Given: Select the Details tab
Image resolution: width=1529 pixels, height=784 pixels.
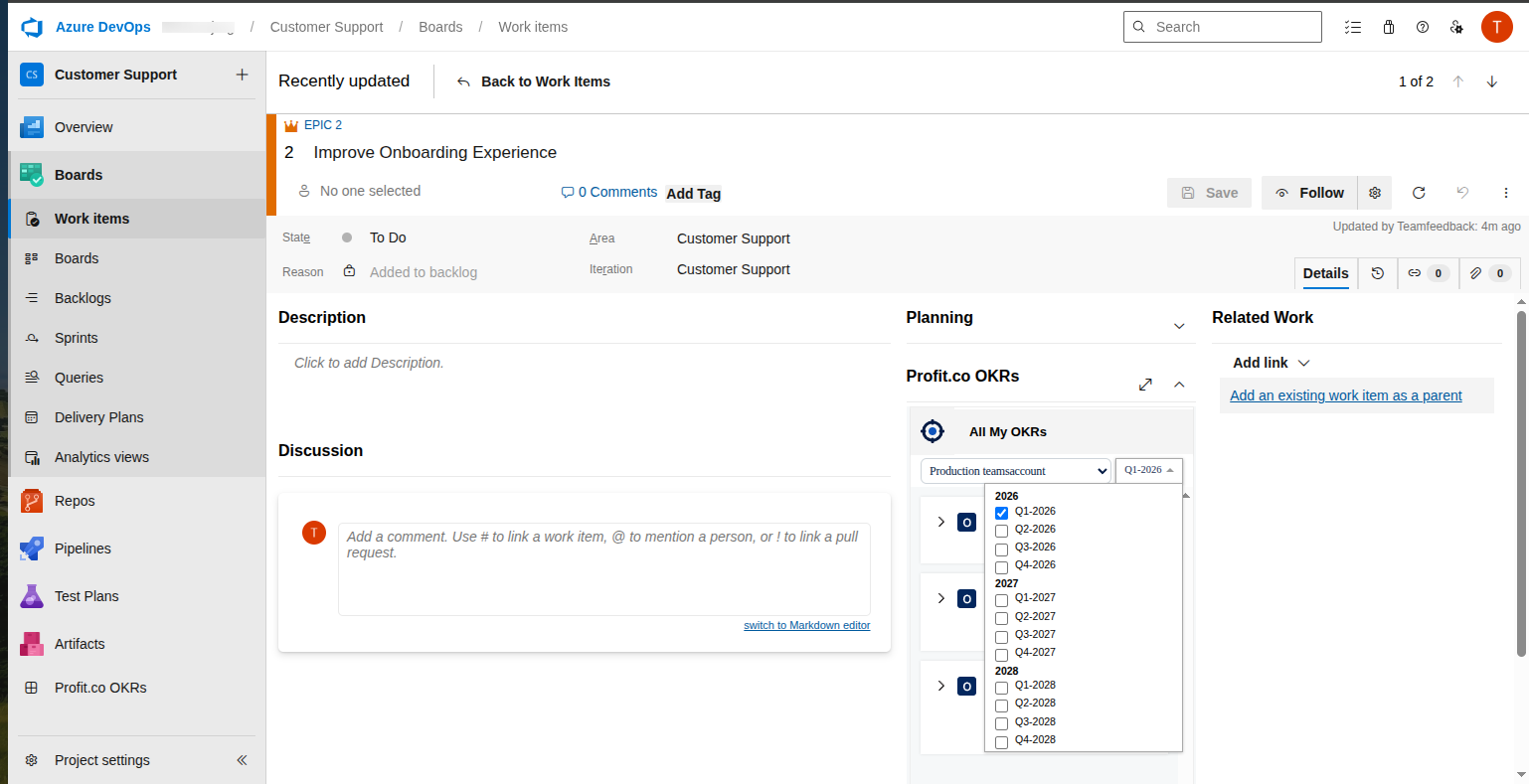Looking at the screenshot, I should (1326, 273).
